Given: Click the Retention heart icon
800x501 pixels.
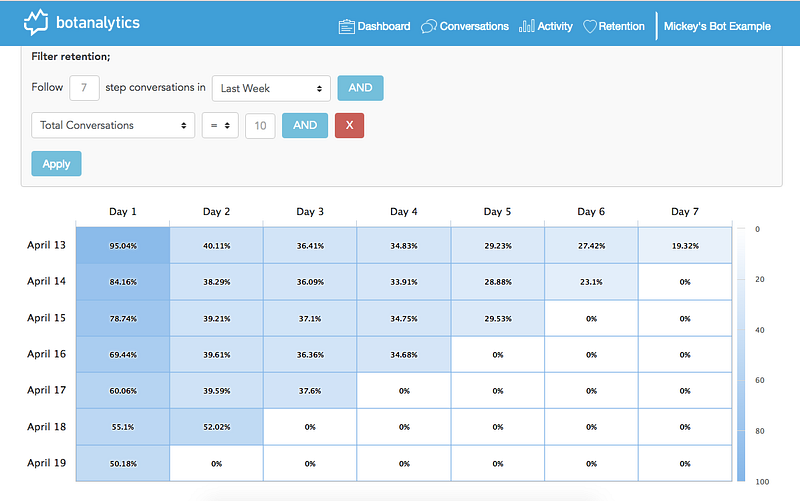Looking at the screenshot, I should (x=589, y=27).
